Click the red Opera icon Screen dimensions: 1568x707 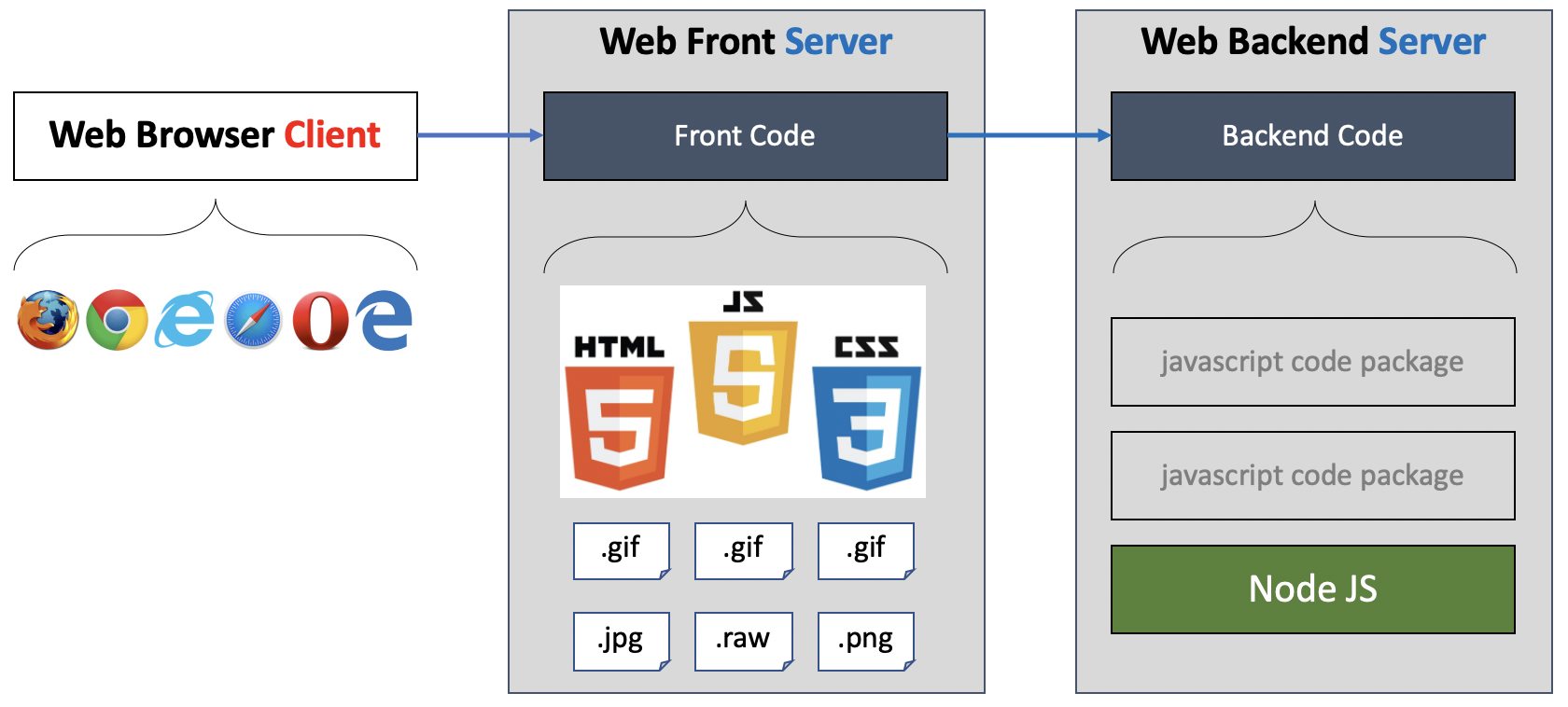(320, 321)
